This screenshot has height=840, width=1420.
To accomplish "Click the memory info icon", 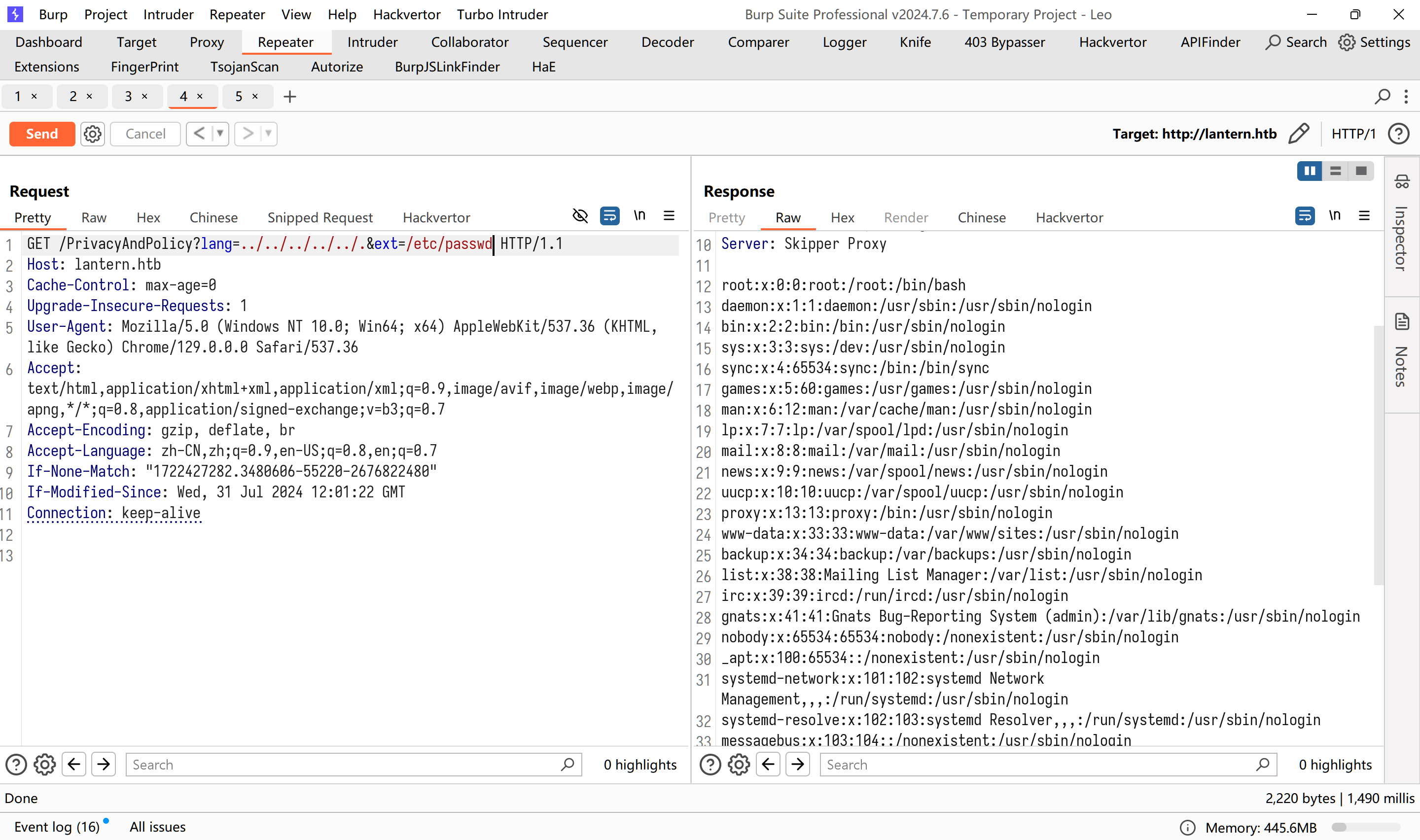I will (x=1187, y=828).
